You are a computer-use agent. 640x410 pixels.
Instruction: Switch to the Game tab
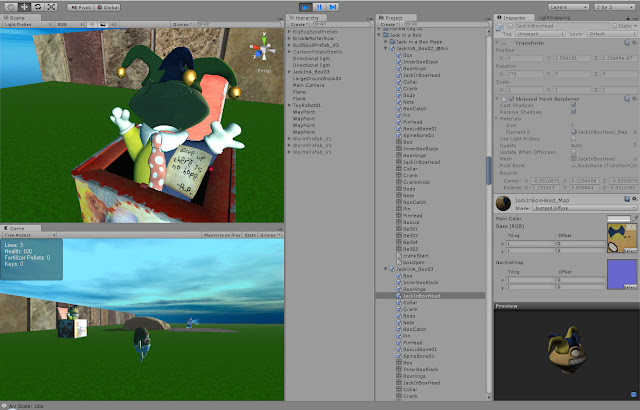[x=20, y=228]
